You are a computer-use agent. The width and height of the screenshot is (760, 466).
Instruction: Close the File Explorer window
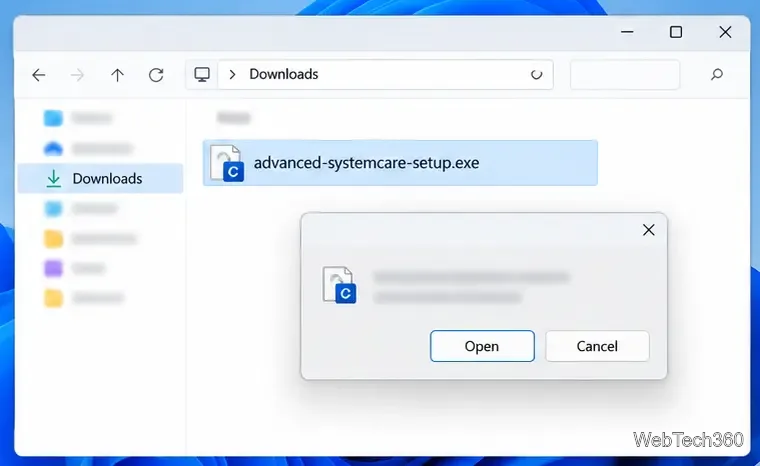pos(725,32)
